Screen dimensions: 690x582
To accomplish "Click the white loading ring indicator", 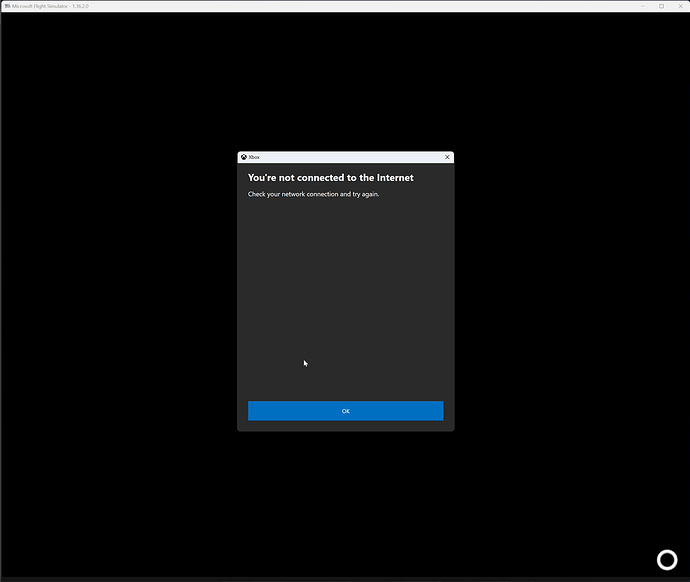I will click(667, 560).
